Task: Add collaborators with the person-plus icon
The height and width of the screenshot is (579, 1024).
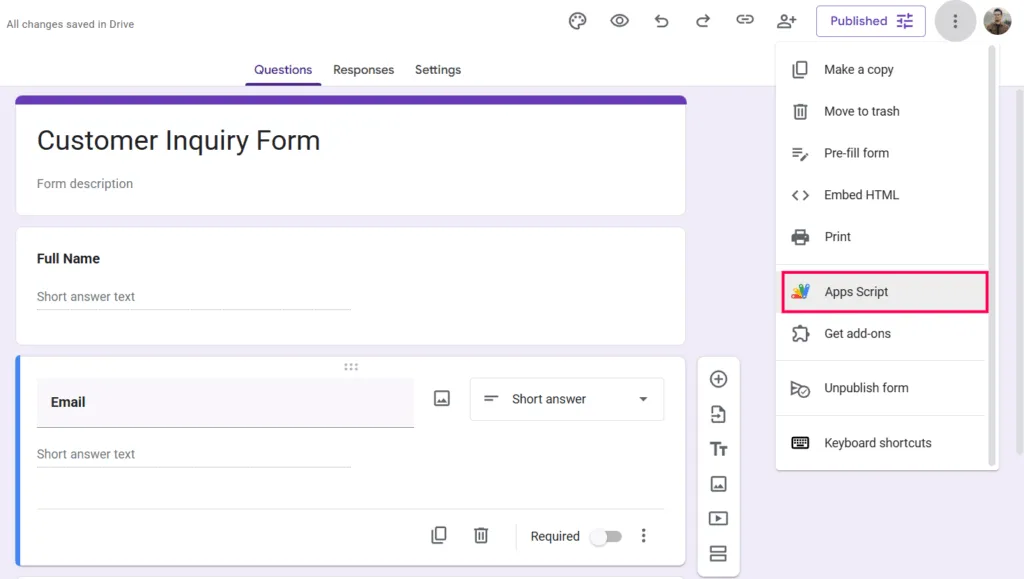Action: coord(787,20)
